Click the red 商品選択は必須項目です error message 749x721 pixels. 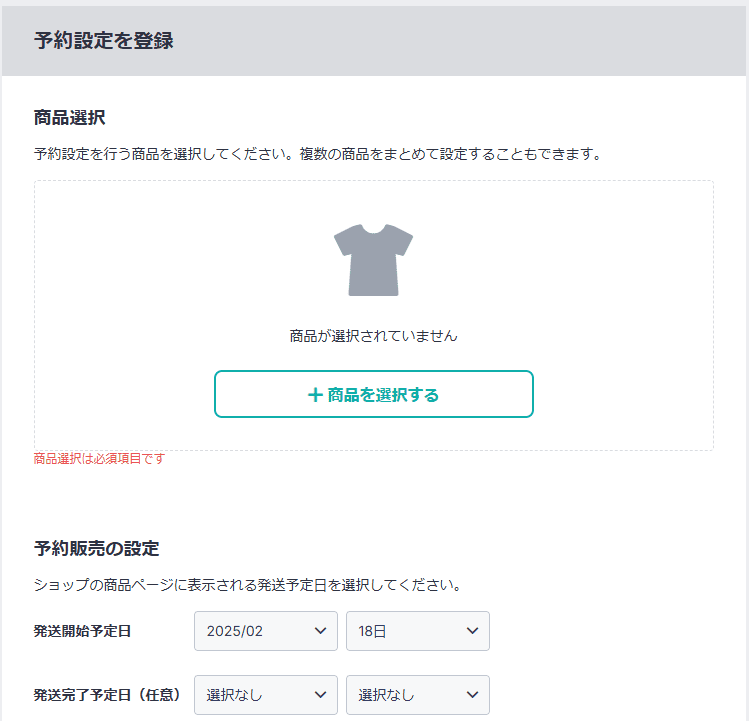click(x=99, y=459)
